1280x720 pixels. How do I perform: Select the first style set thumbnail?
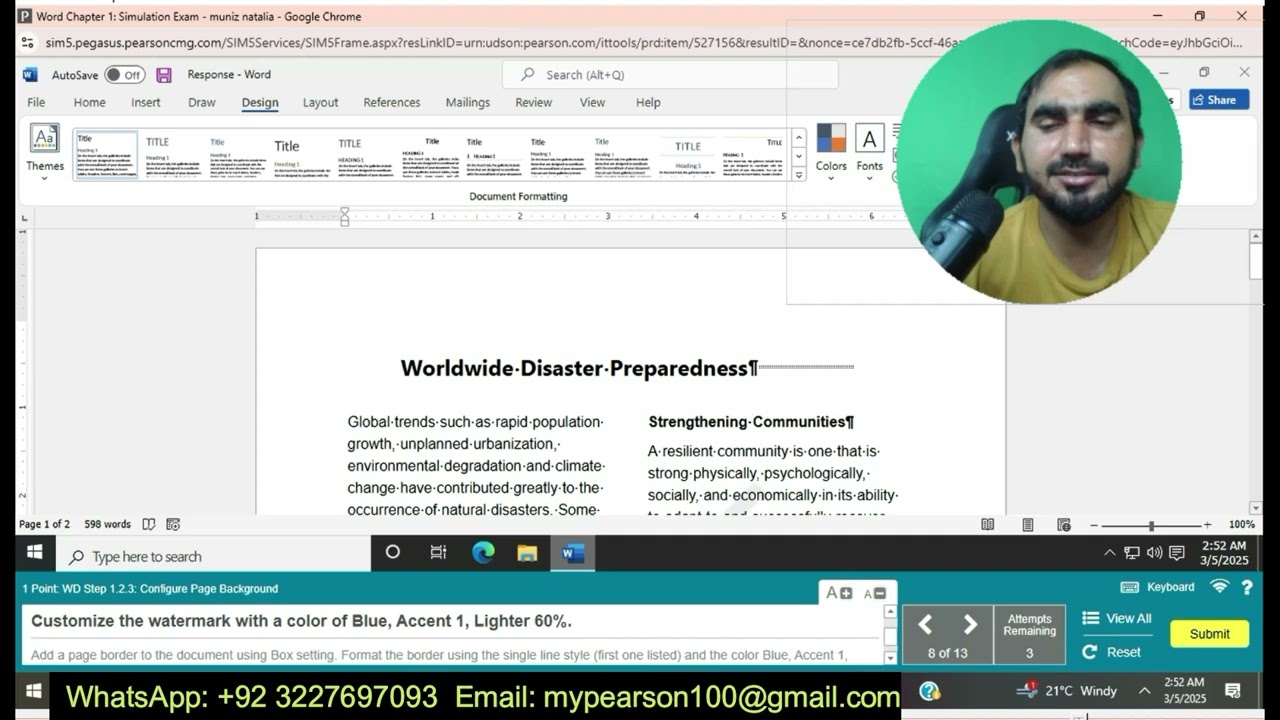coord(106,154)
